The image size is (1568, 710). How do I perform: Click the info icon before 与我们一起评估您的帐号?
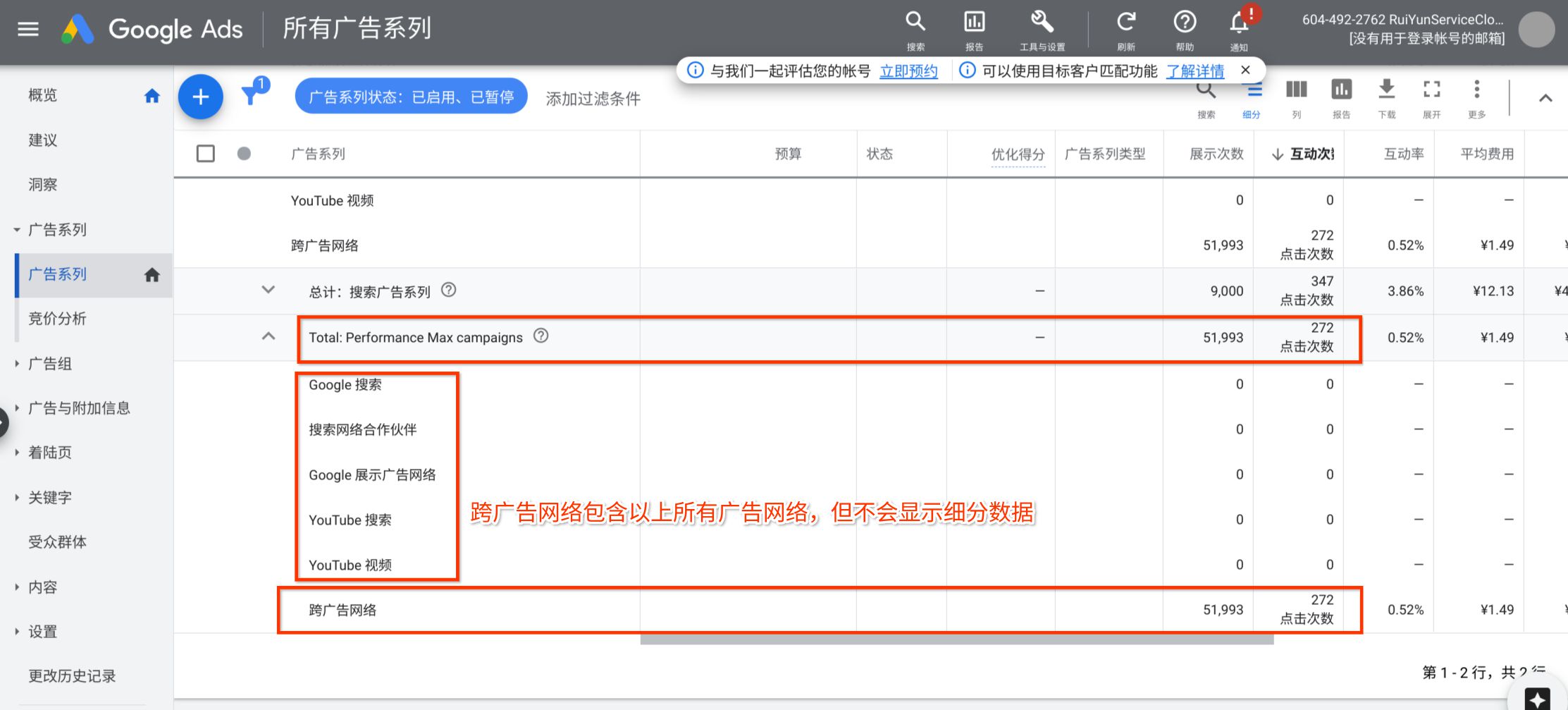point(695,70)
